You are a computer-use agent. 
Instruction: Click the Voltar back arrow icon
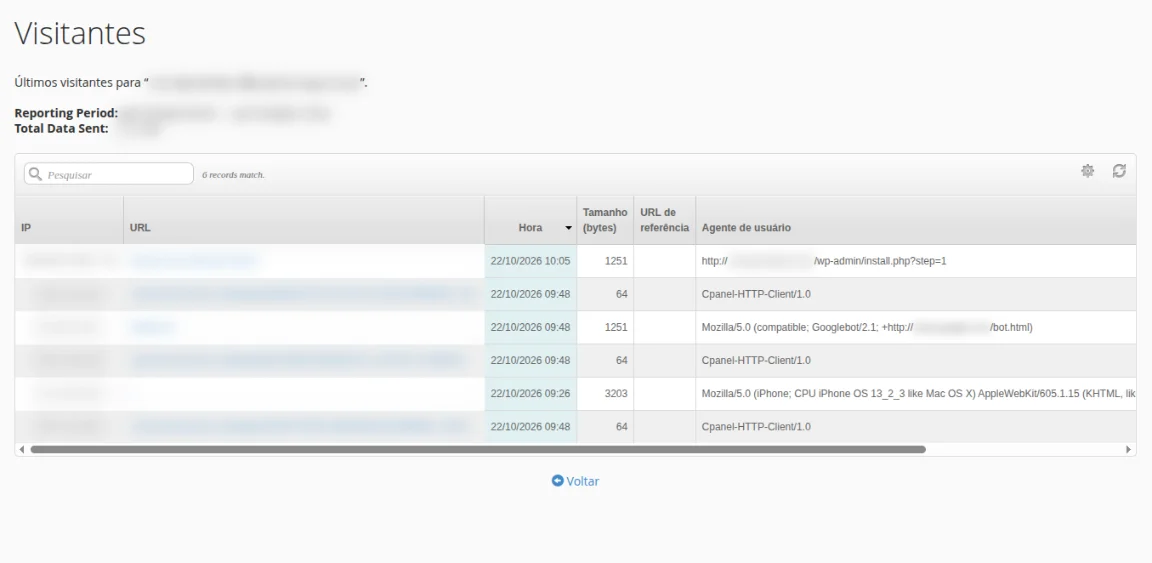[x=558, y=481]
